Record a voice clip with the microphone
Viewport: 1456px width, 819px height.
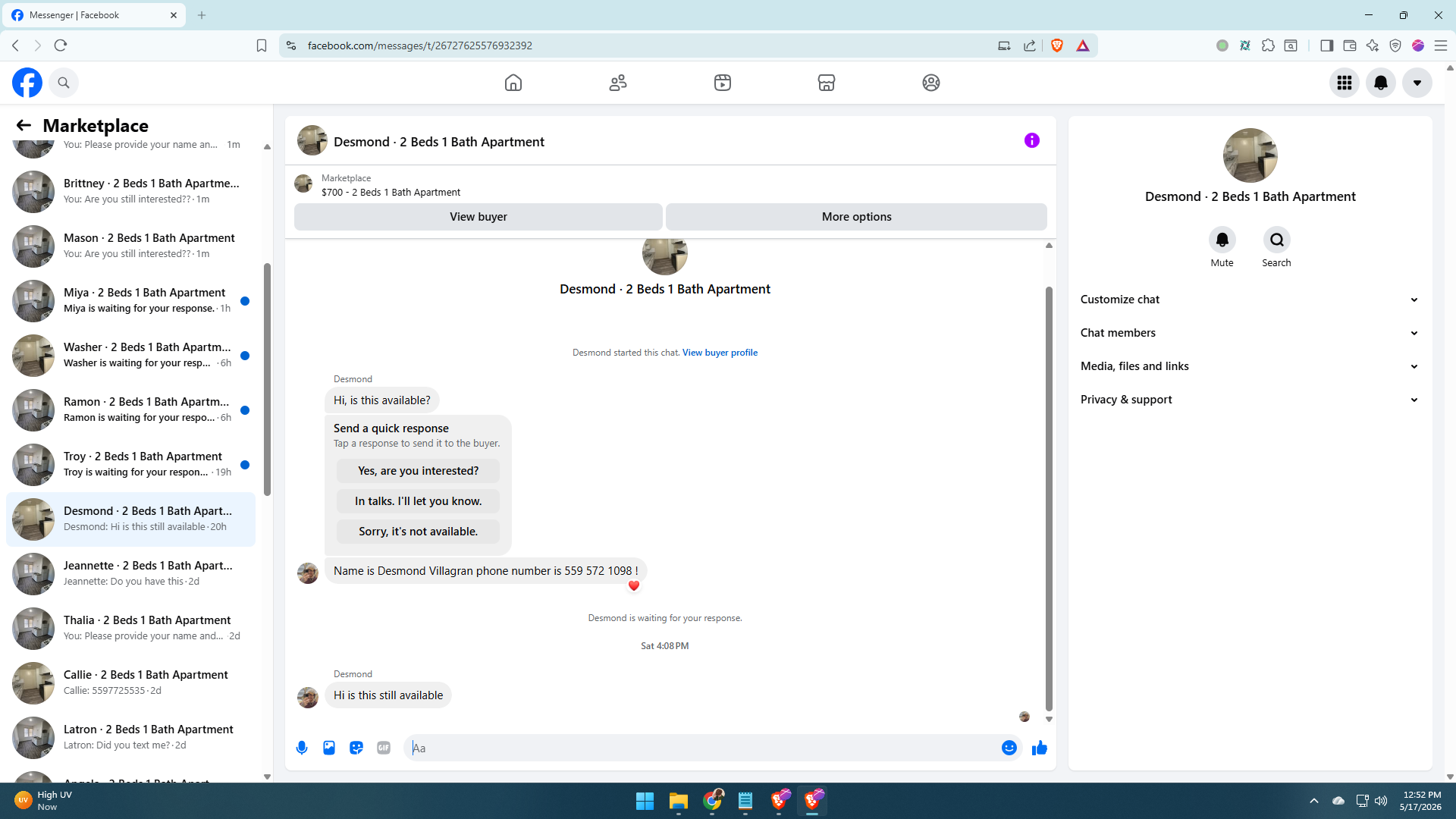(302, 748)
